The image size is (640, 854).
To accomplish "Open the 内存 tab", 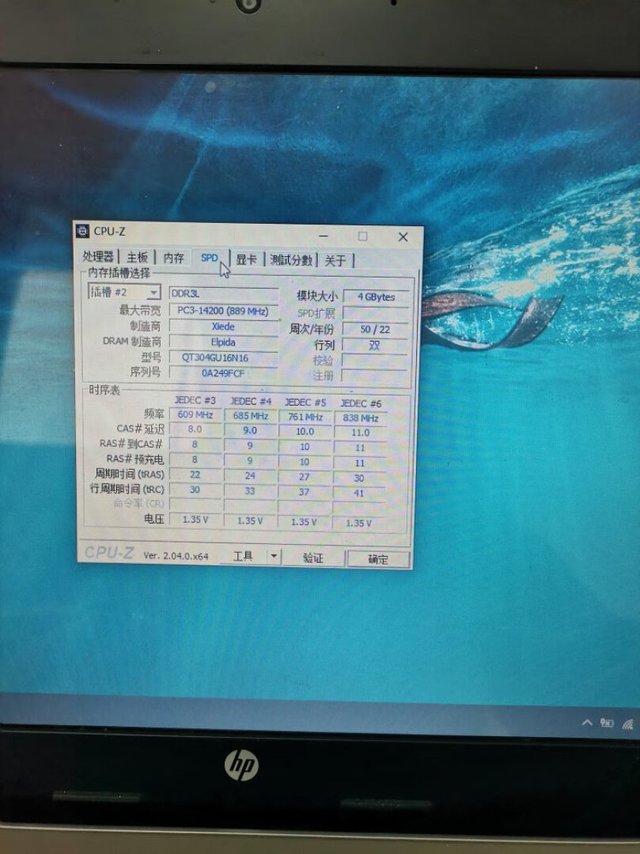I will (x=173, y=258).
